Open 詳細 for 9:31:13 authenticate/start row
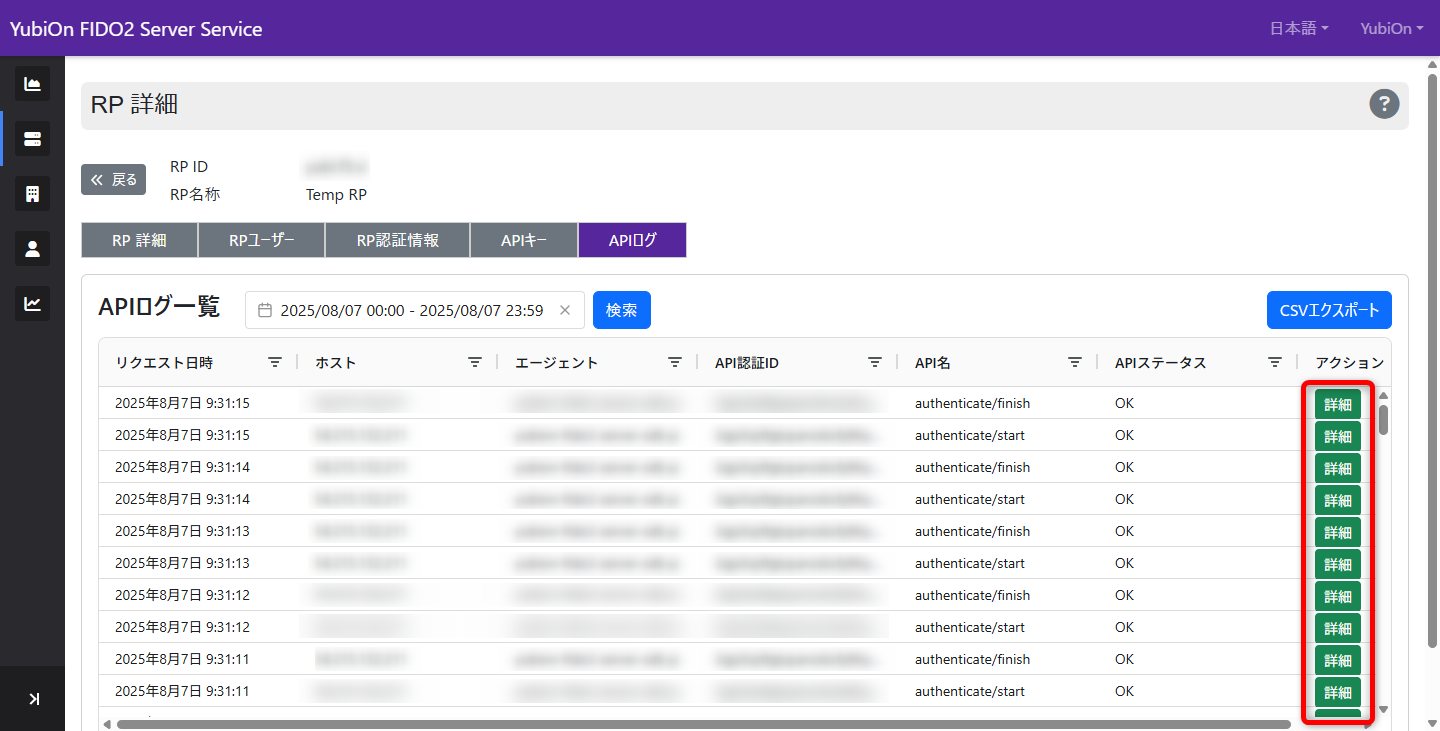The width and height of the screenshot is (1440, 731). [x=1338, y=564]
